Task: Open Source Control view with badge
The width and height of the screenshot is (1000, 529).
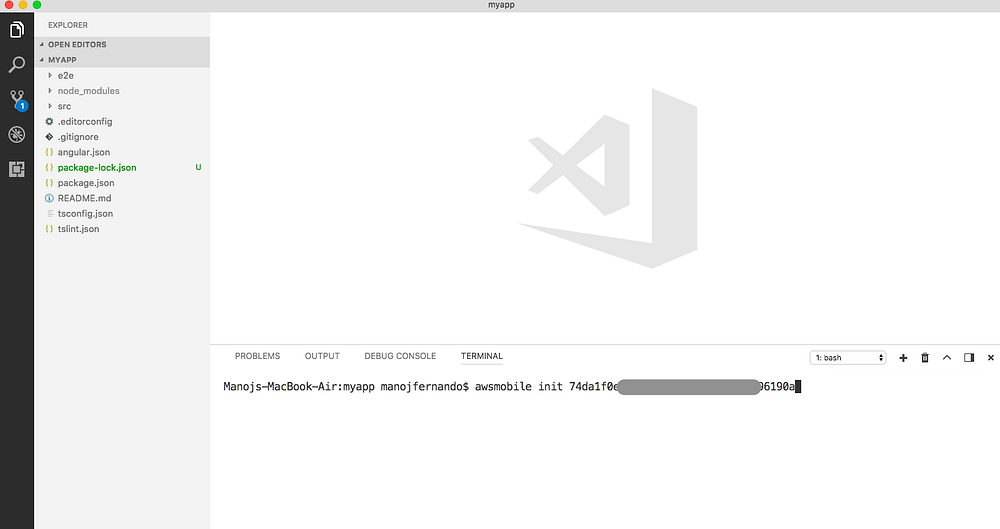Action: click(17, 100)
